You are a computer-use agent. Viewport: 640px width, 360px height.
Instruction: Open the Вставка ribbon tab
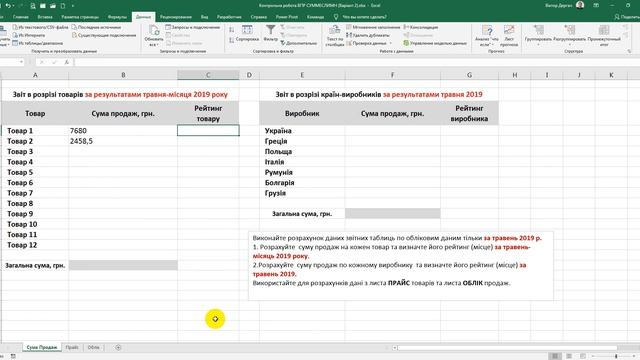tap(45, 17)
